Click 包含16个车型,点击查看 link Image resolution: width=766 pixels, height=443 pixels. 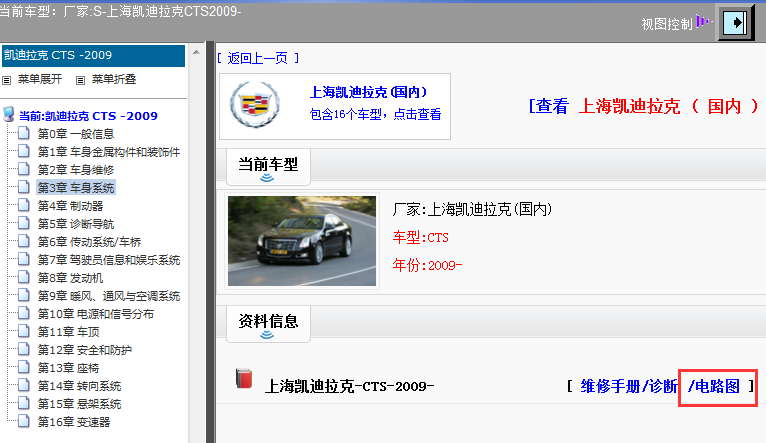pos(375,114)
